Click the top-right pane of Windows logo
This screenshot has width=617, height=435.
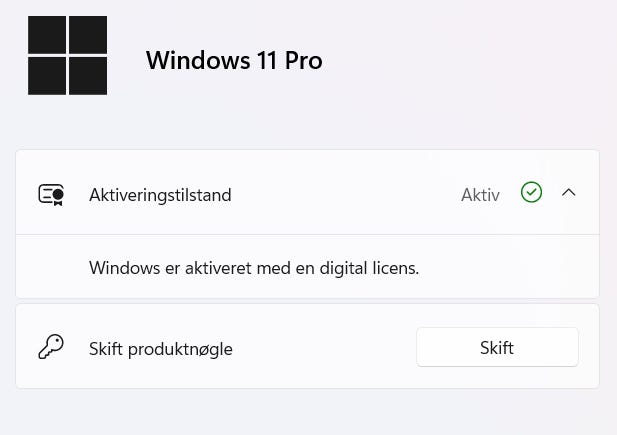tap(88, 35)
